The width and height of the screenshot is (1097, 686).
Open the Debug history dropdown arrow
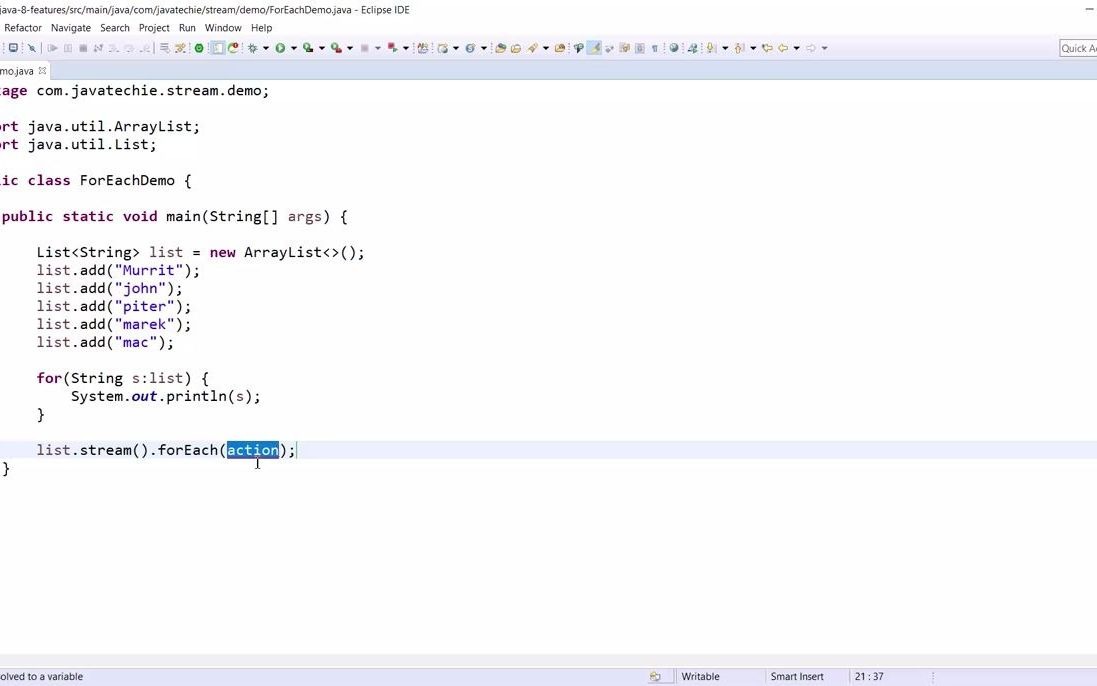(266, 47)
